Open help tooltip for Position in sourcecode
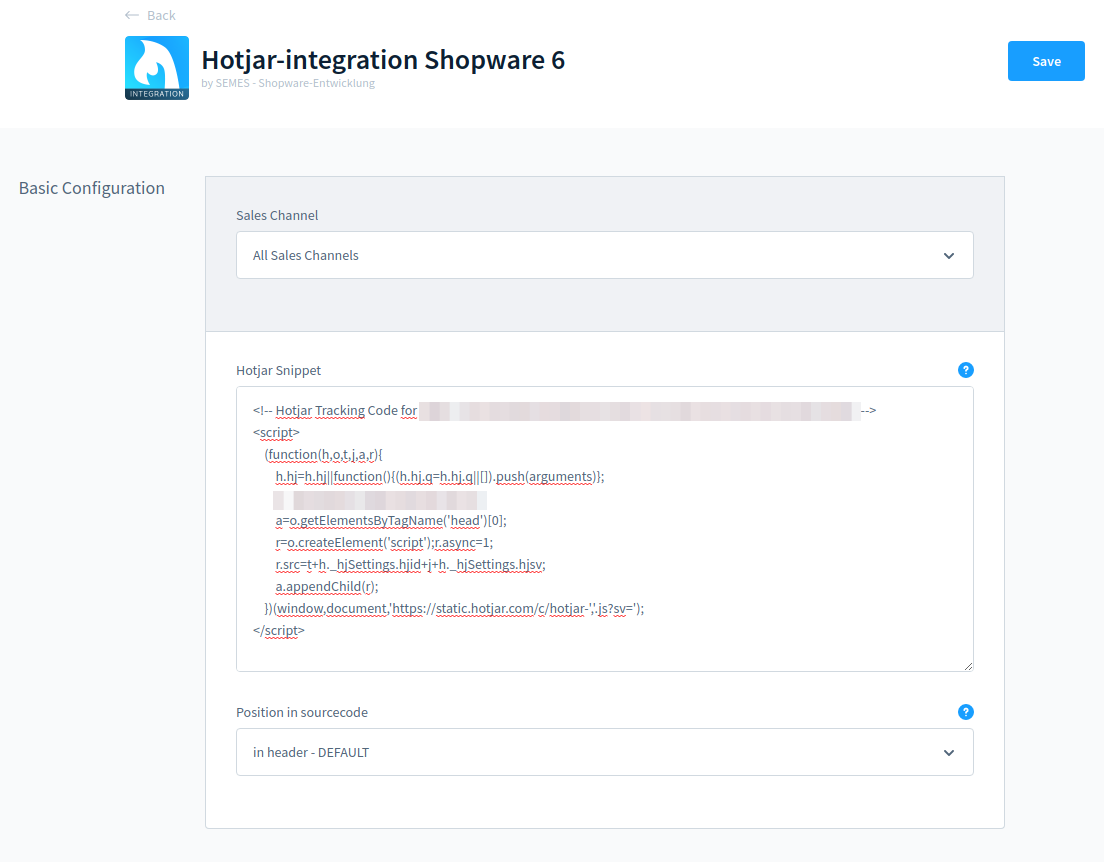1104x862 pixels. pyautogui.click(x=965, y=712)
